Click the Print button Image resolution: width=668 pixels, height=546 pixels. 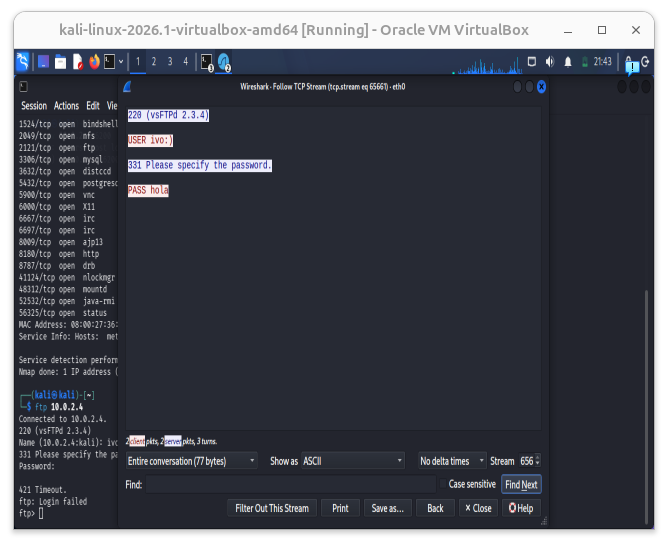[x=340, y=509]
